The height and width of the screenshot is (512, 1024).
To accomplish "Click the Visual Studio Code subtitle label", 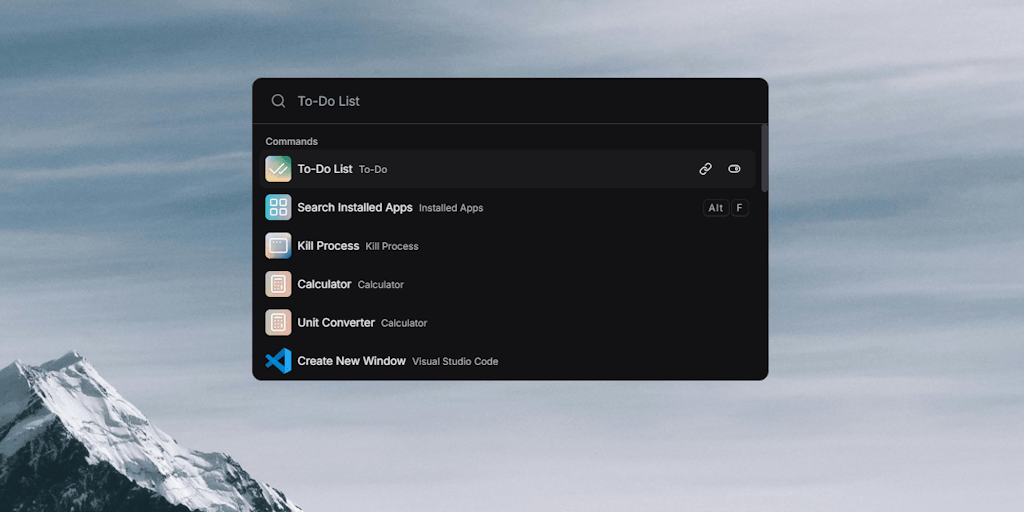I will coord(455,361).
